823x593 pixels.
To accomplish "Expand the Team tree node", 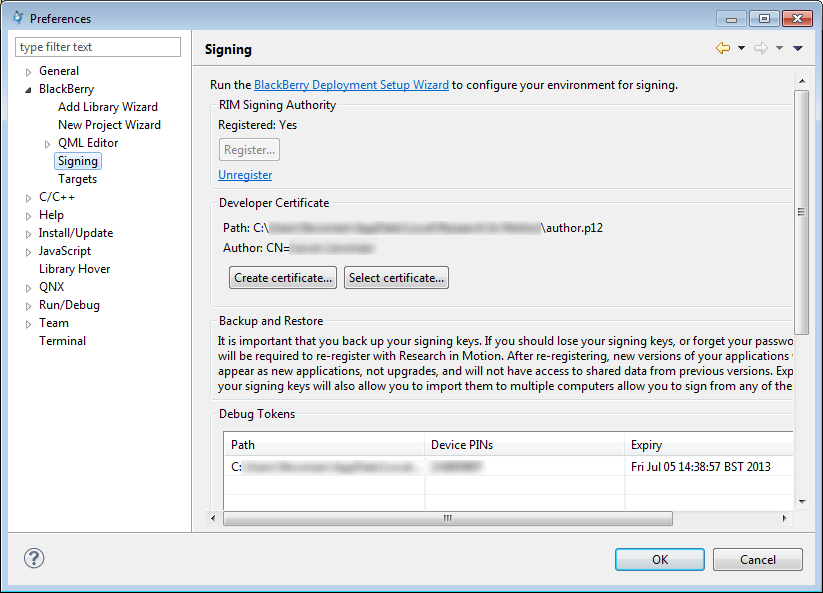I will (28, 324).
